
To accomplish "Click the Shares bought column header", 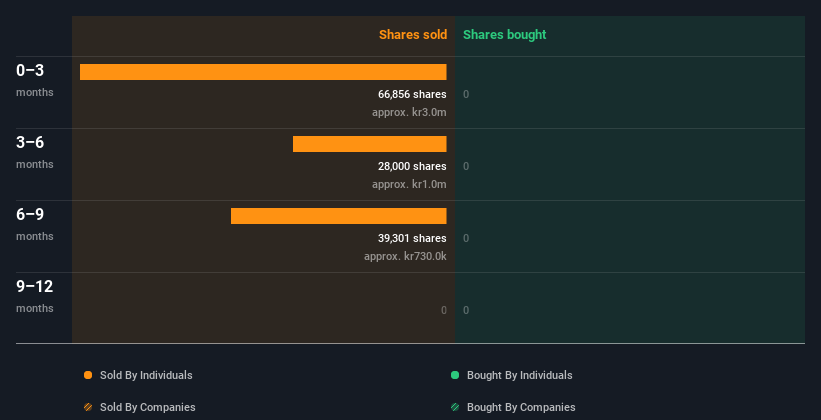I will (505, 35).
